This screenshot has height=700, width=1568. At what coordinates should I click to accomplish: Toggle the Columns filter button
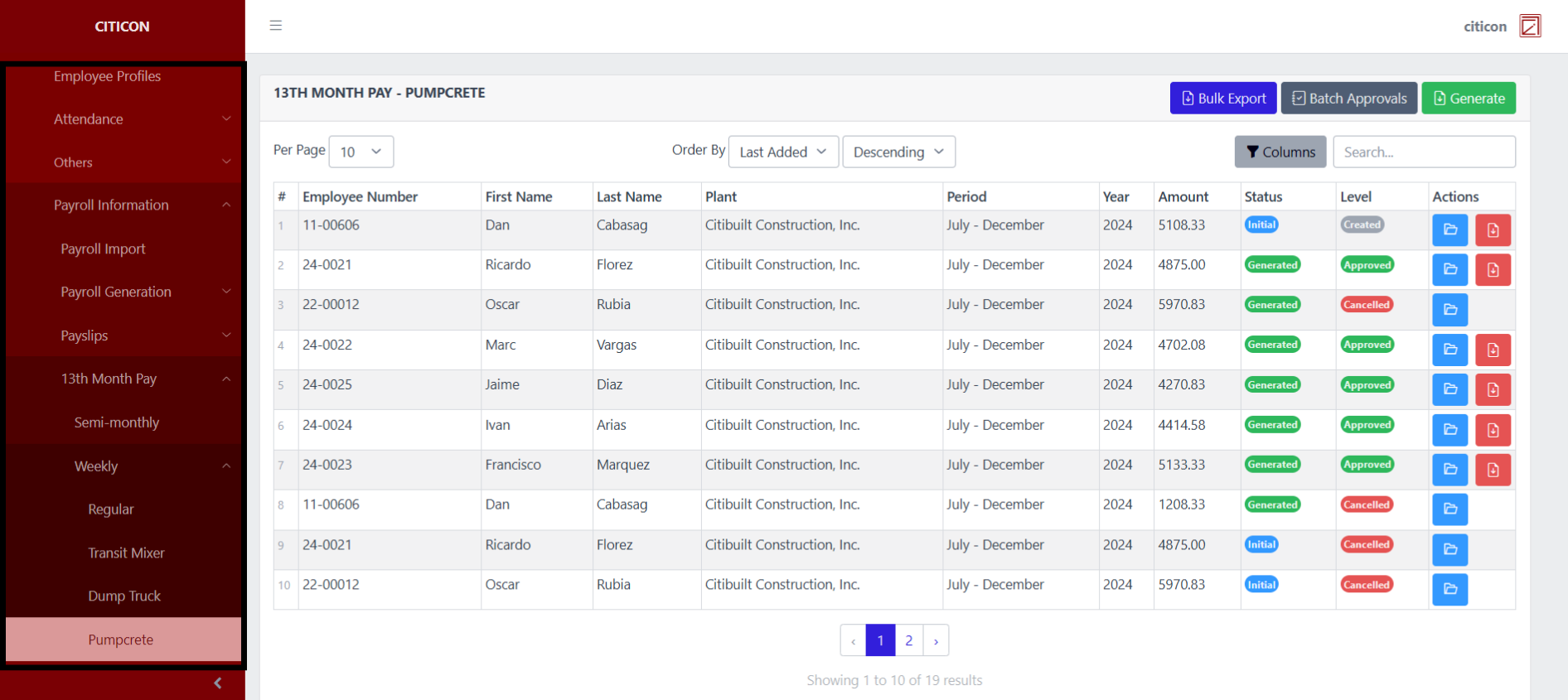click(x=1280, y=152)
